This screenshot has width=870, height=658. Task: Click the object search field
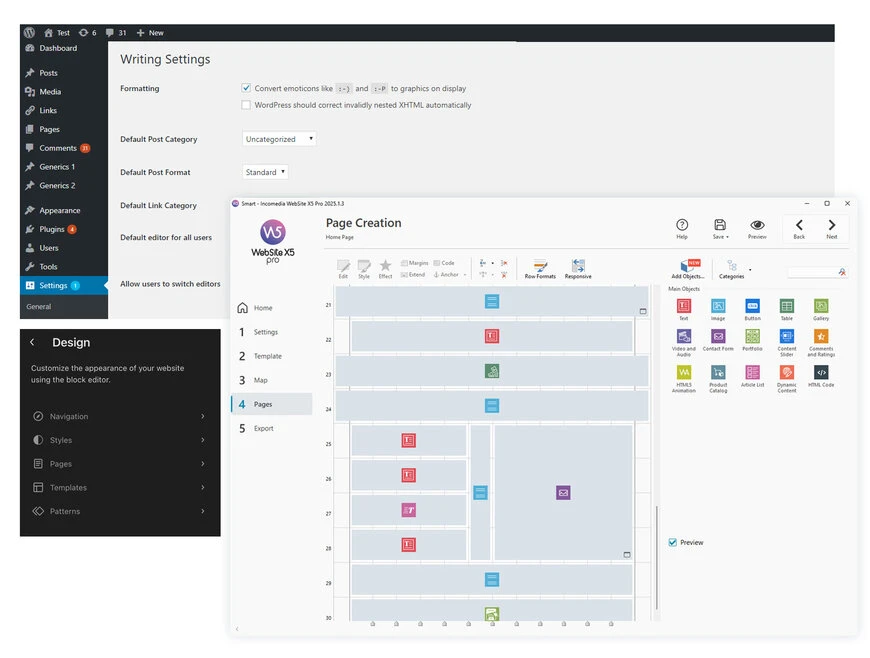click(x=817, y=271)
